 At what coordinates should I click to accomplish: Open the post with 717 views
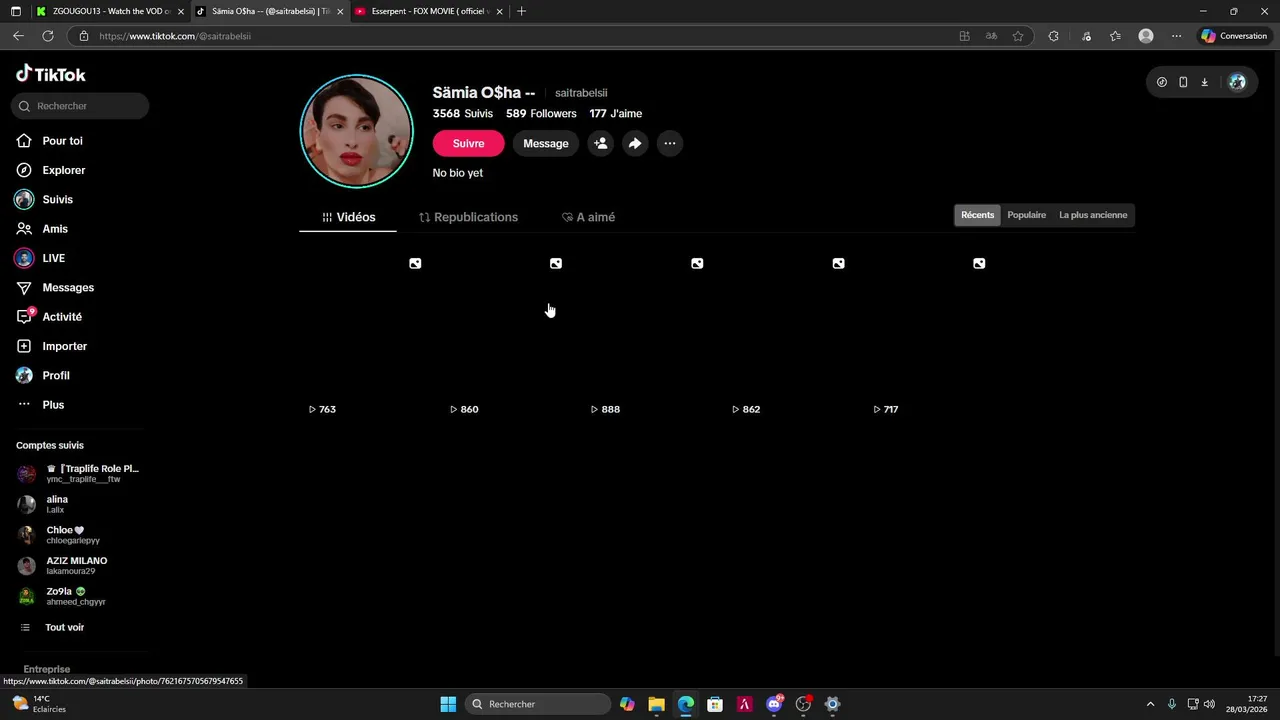click(x=929, y=334)
